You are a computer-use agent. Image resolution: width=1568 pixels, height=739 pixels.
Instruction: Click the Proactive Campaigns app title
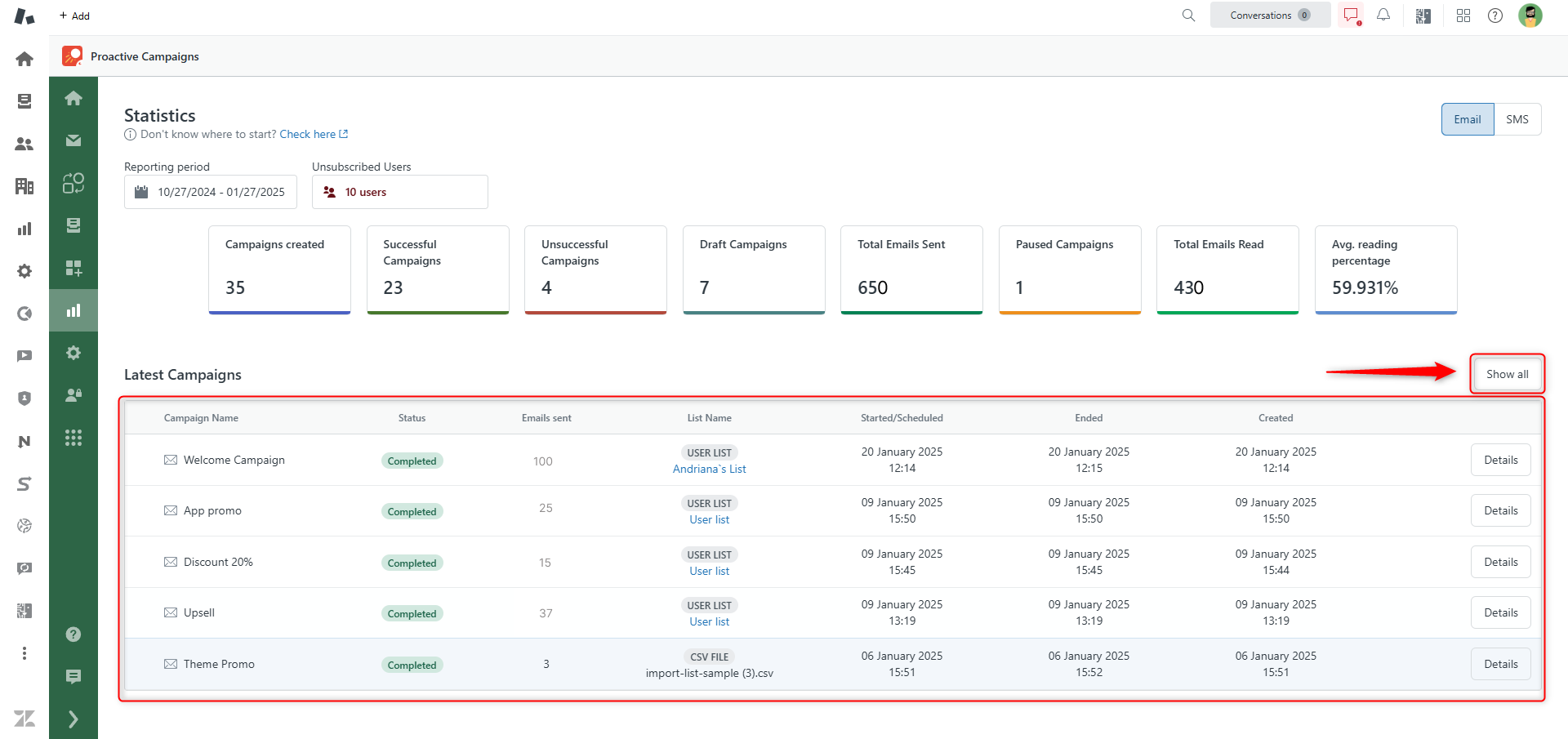145,56
